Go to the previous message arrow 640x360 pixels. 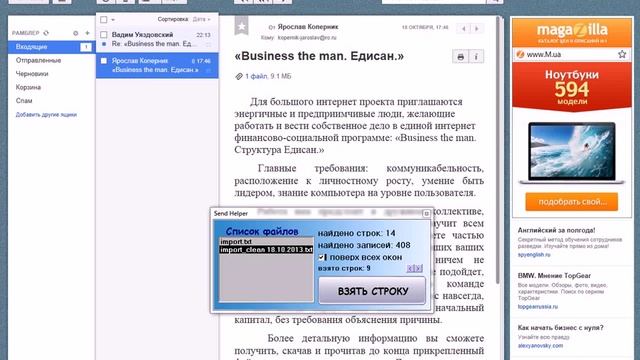coord(463,29)
